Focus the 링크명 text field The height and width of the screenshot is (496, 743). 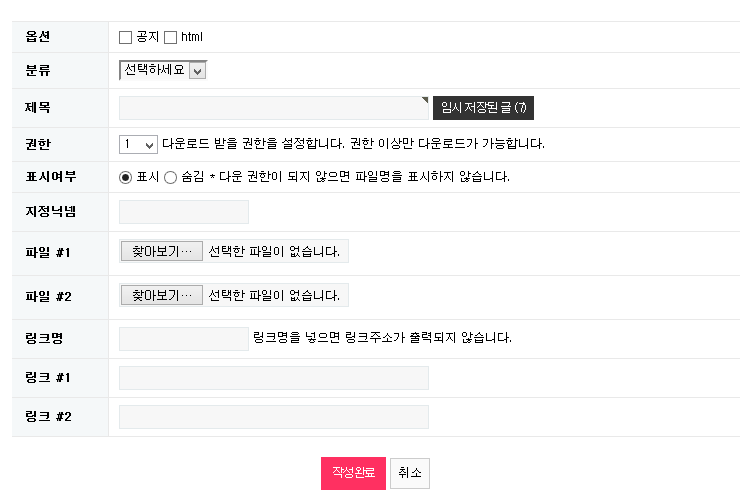click(x=183, y=338)
